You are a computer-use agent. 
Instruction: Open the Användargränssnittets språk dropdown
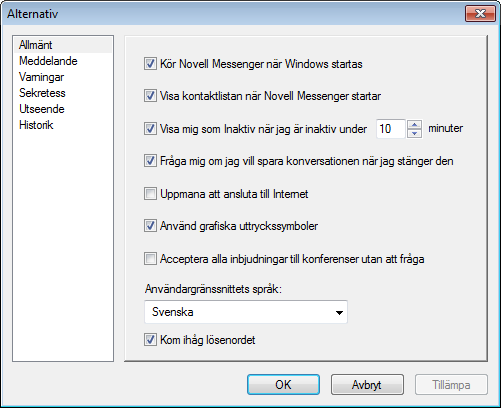pyautogui.click(x=246, y=312)
